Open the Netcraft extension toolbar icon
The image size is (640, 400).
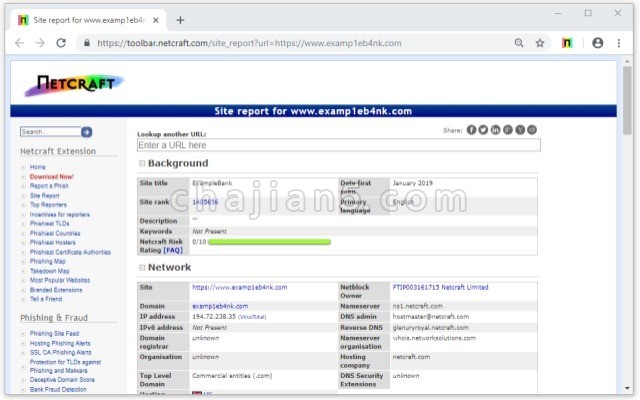(567, 43)
